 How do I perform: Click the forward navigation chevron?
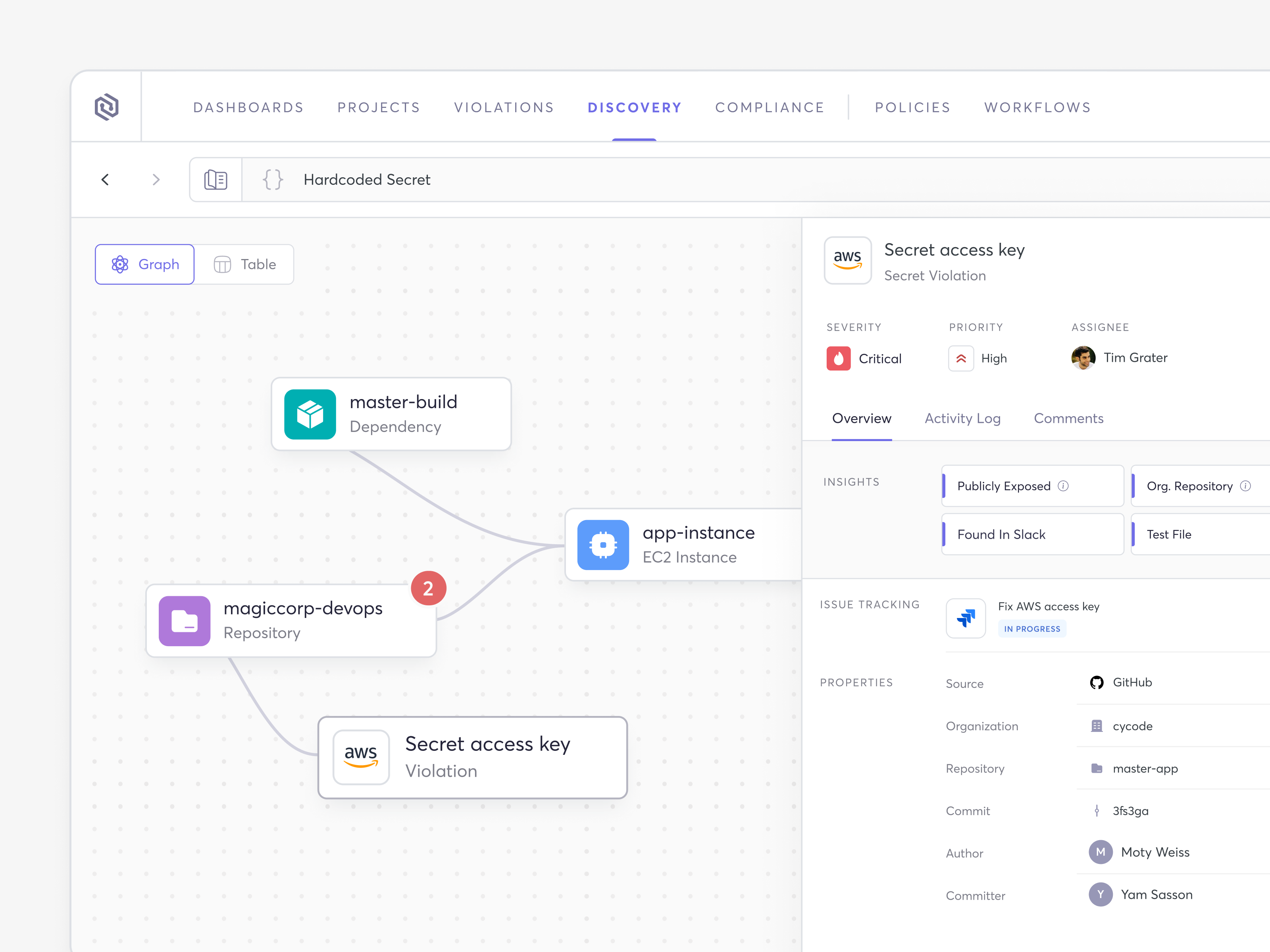pos(156,179)
